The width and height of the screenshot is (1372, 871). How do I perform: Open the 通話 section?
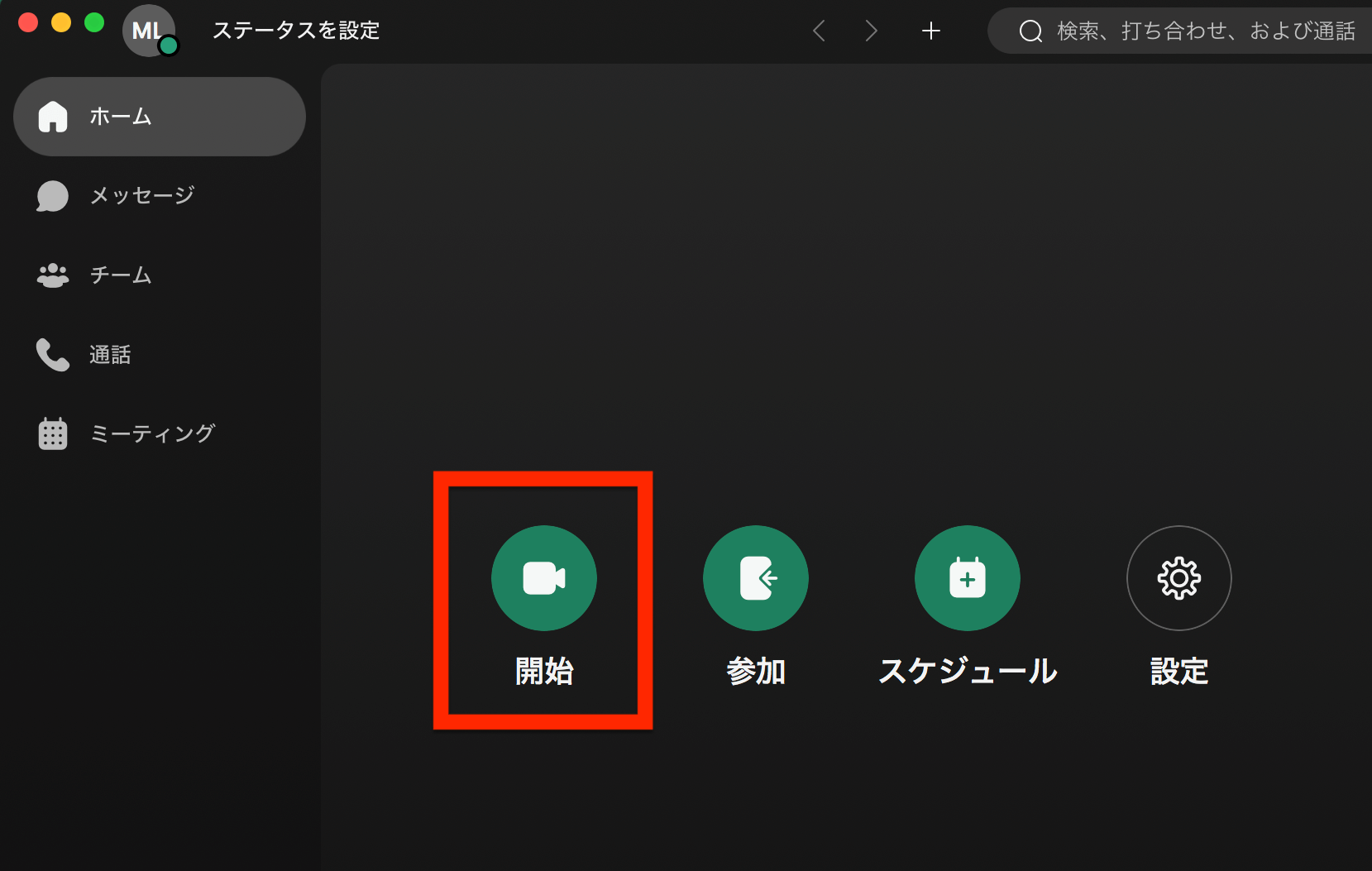[112, 354]
